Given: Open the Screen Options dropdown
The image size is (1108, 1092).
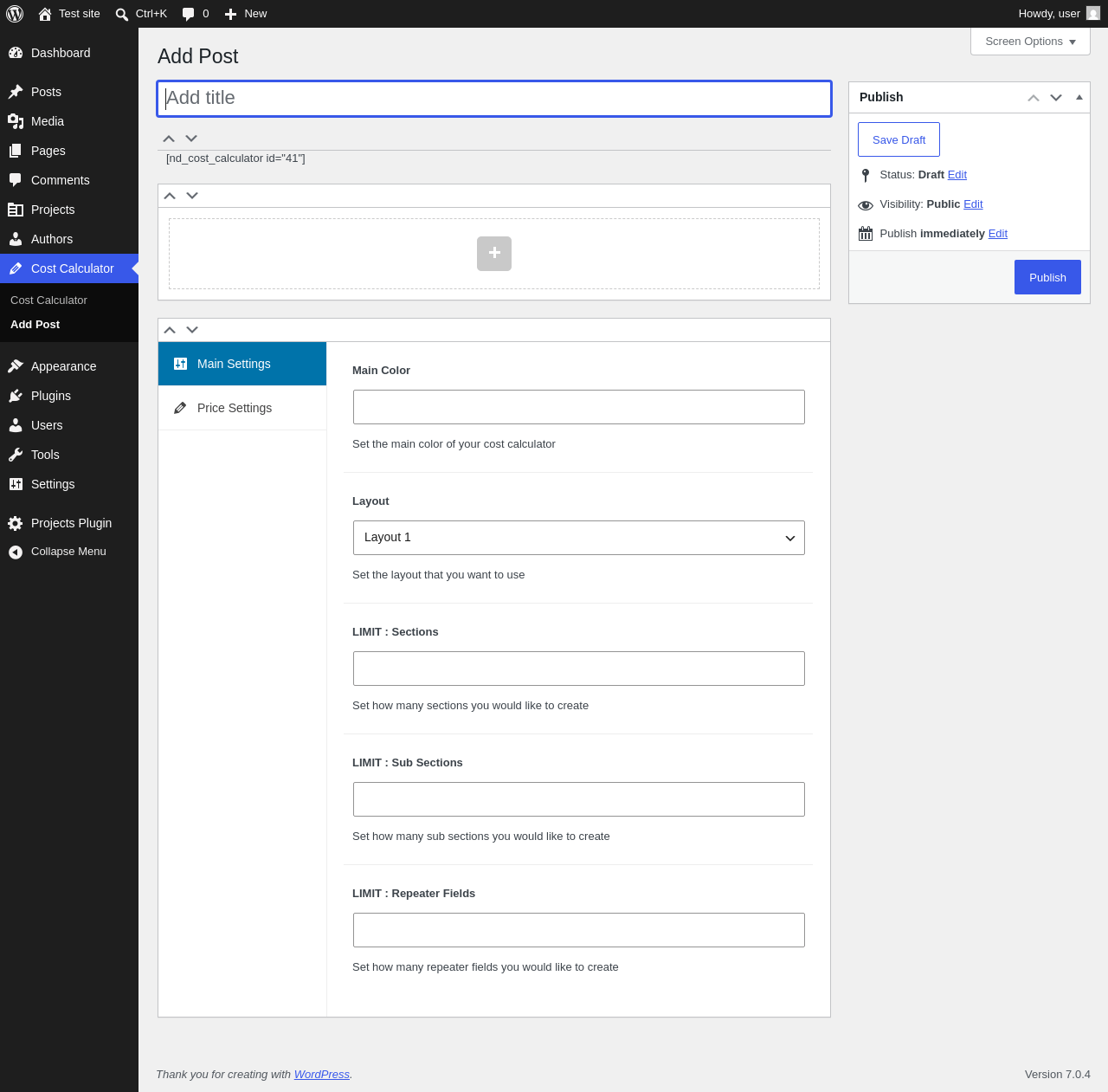Looking at the screenshot, I should [1030, 42].
